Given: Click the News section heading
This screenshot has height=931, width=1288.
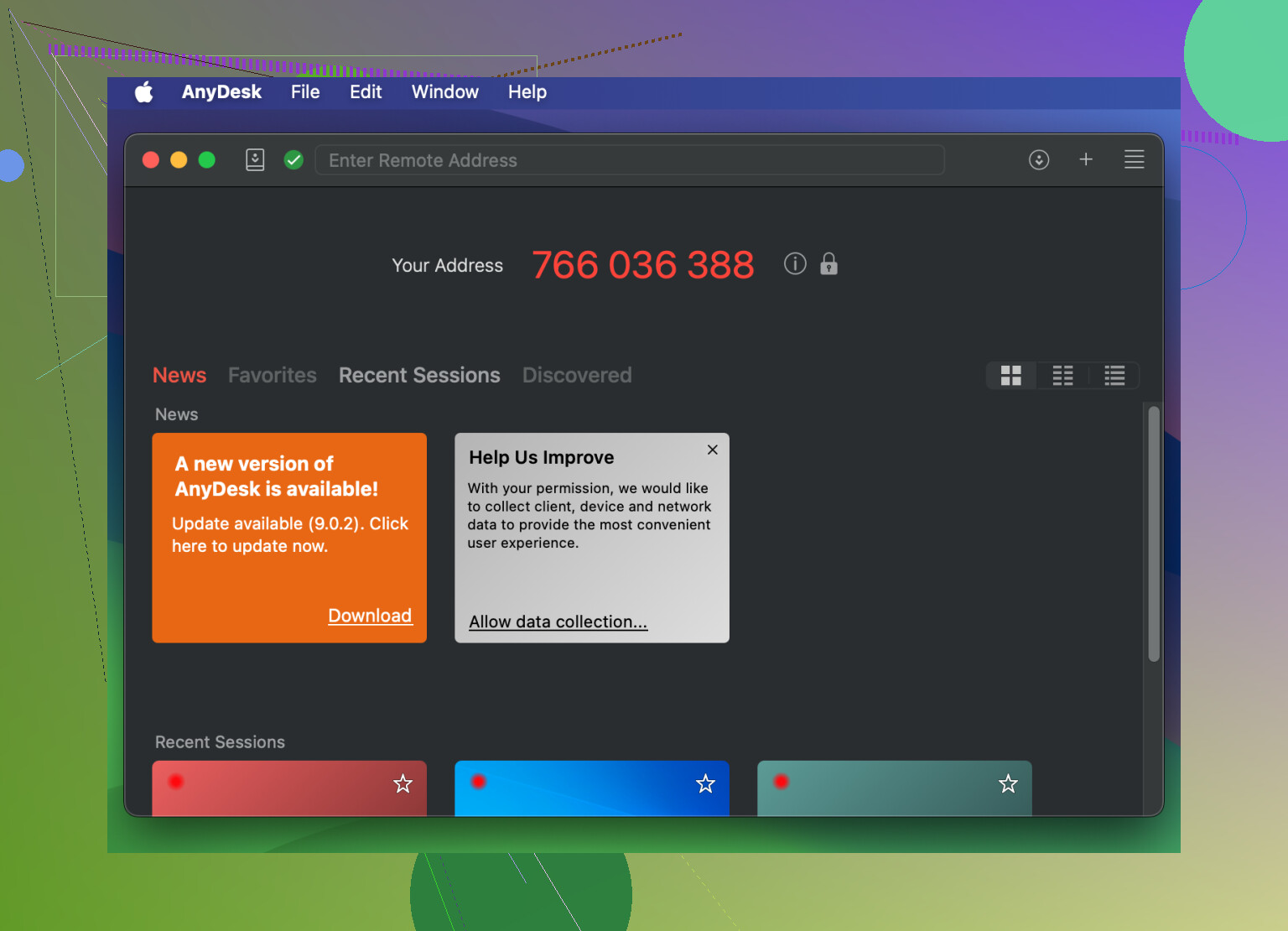Looking at the screenshot, I should click(x=176, y=414).
